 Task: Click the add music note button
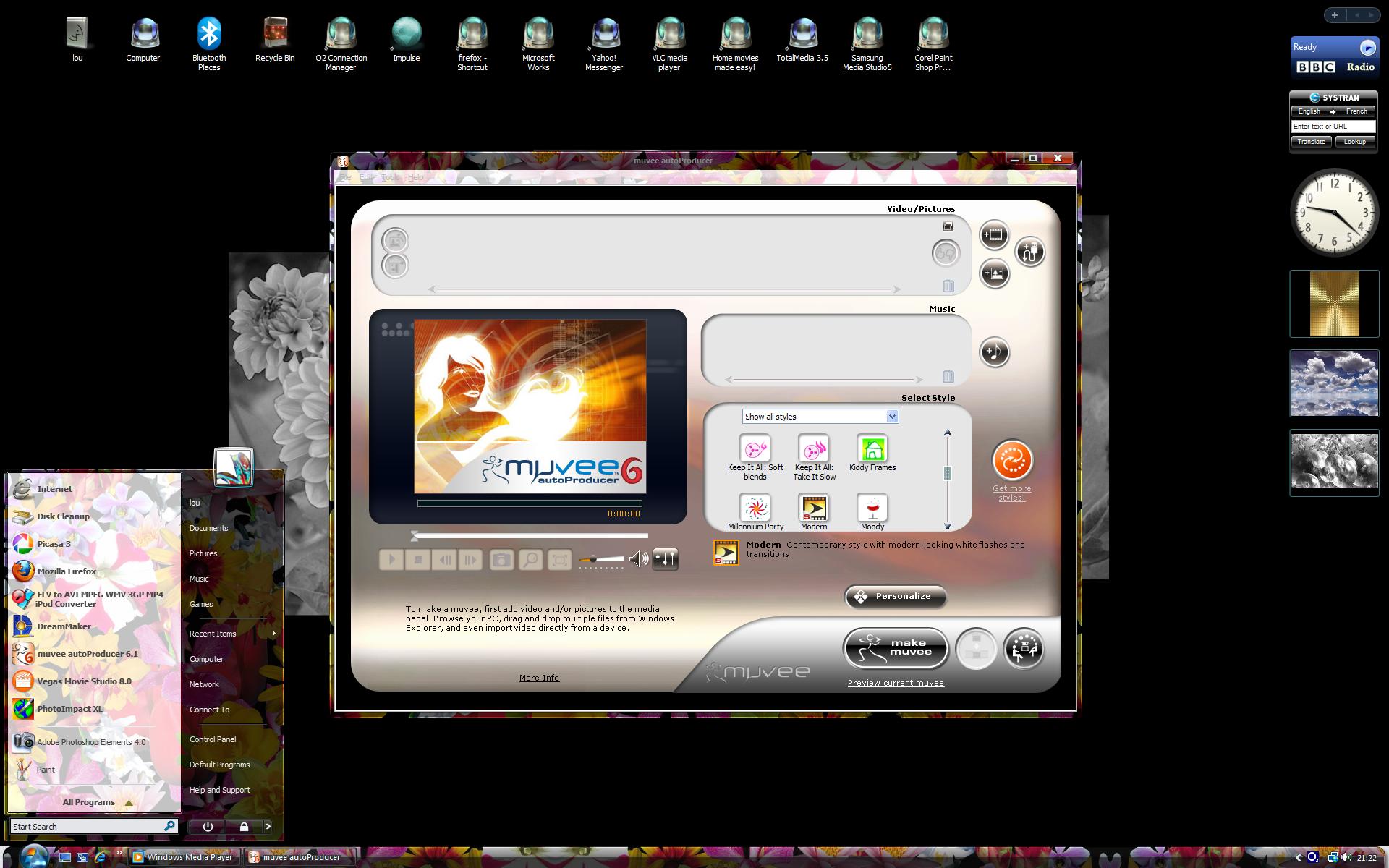[x=994, y=352]
